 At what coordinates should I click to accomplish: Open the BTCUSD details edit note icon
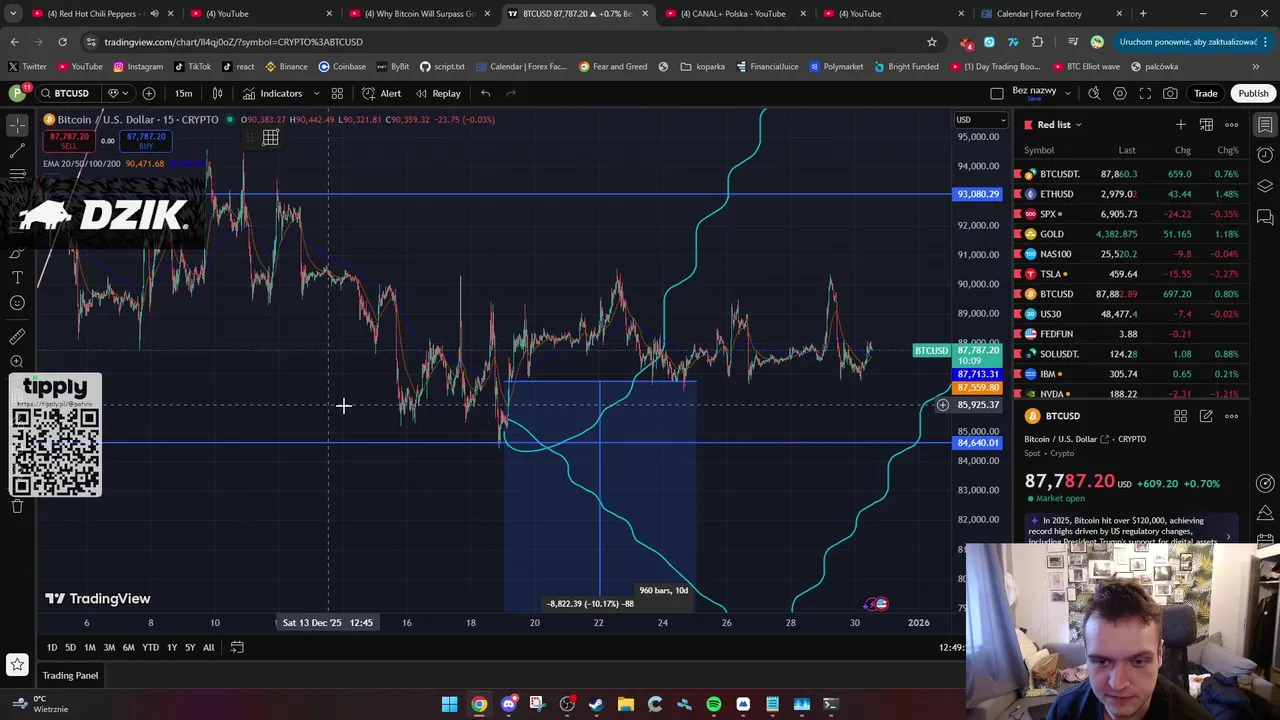point(1206,416)
